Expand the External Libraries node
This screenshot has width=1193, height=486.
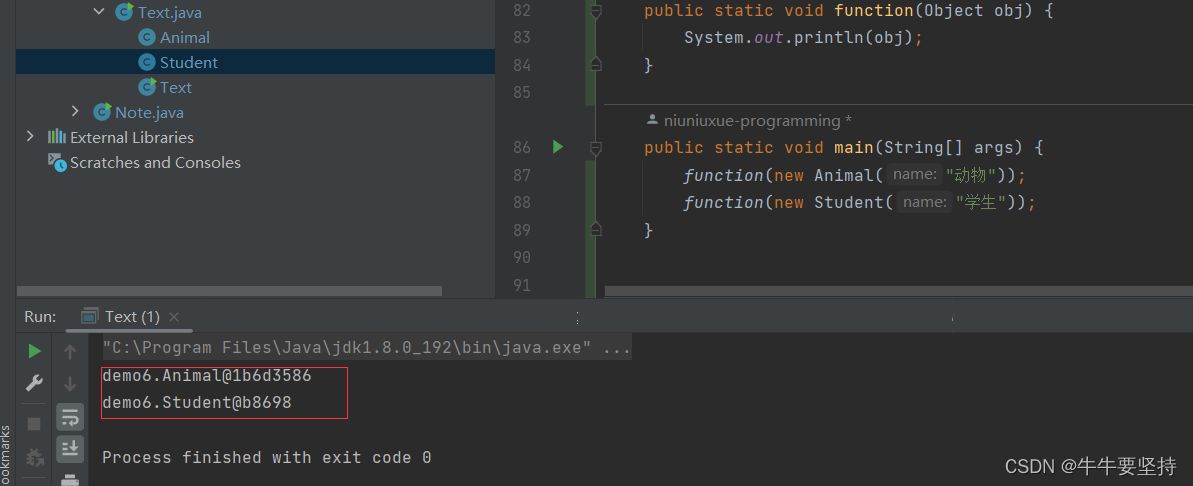30,137
